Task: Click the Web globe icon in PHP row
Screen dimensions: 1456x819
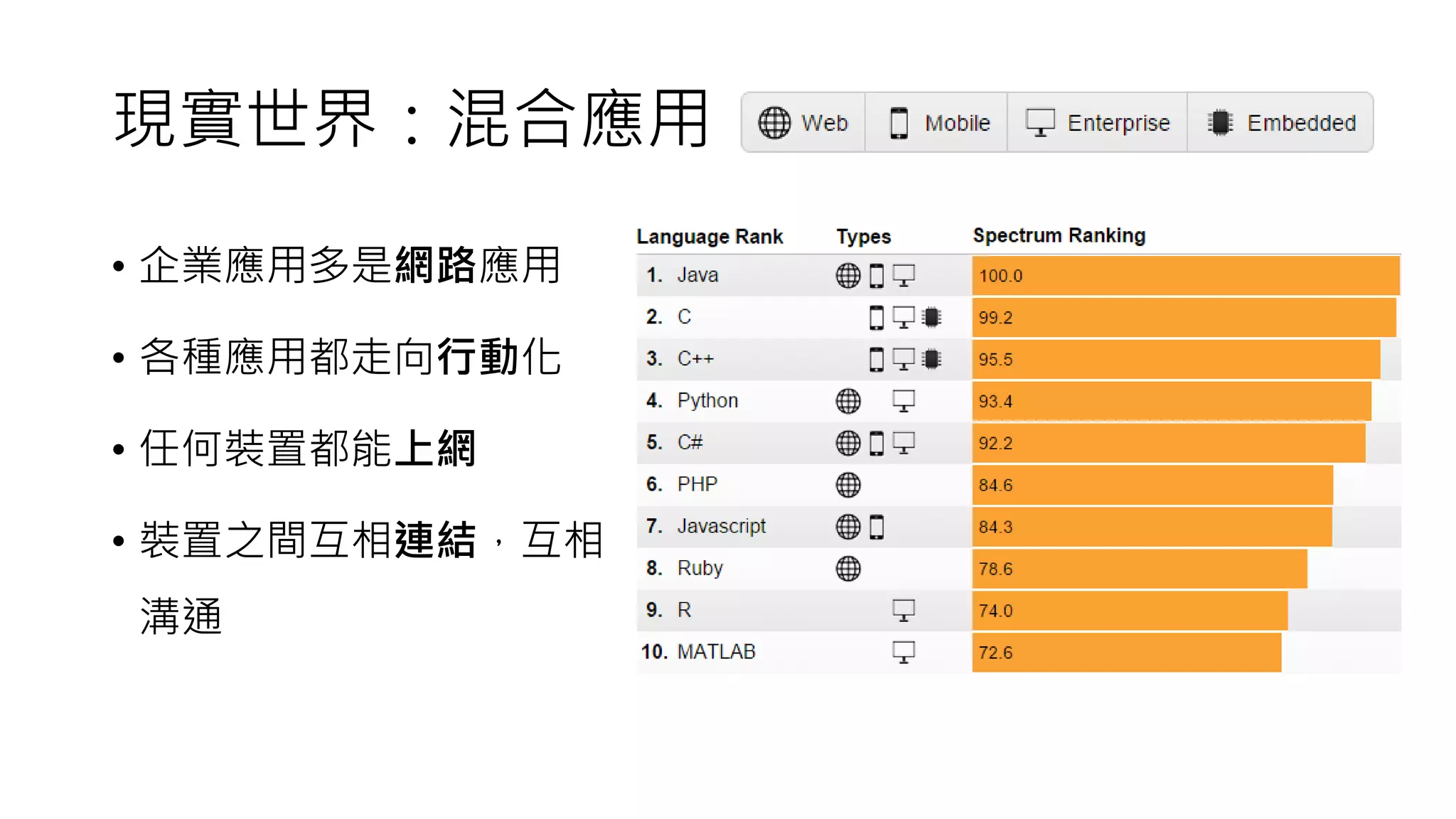Action: (847, 485)
